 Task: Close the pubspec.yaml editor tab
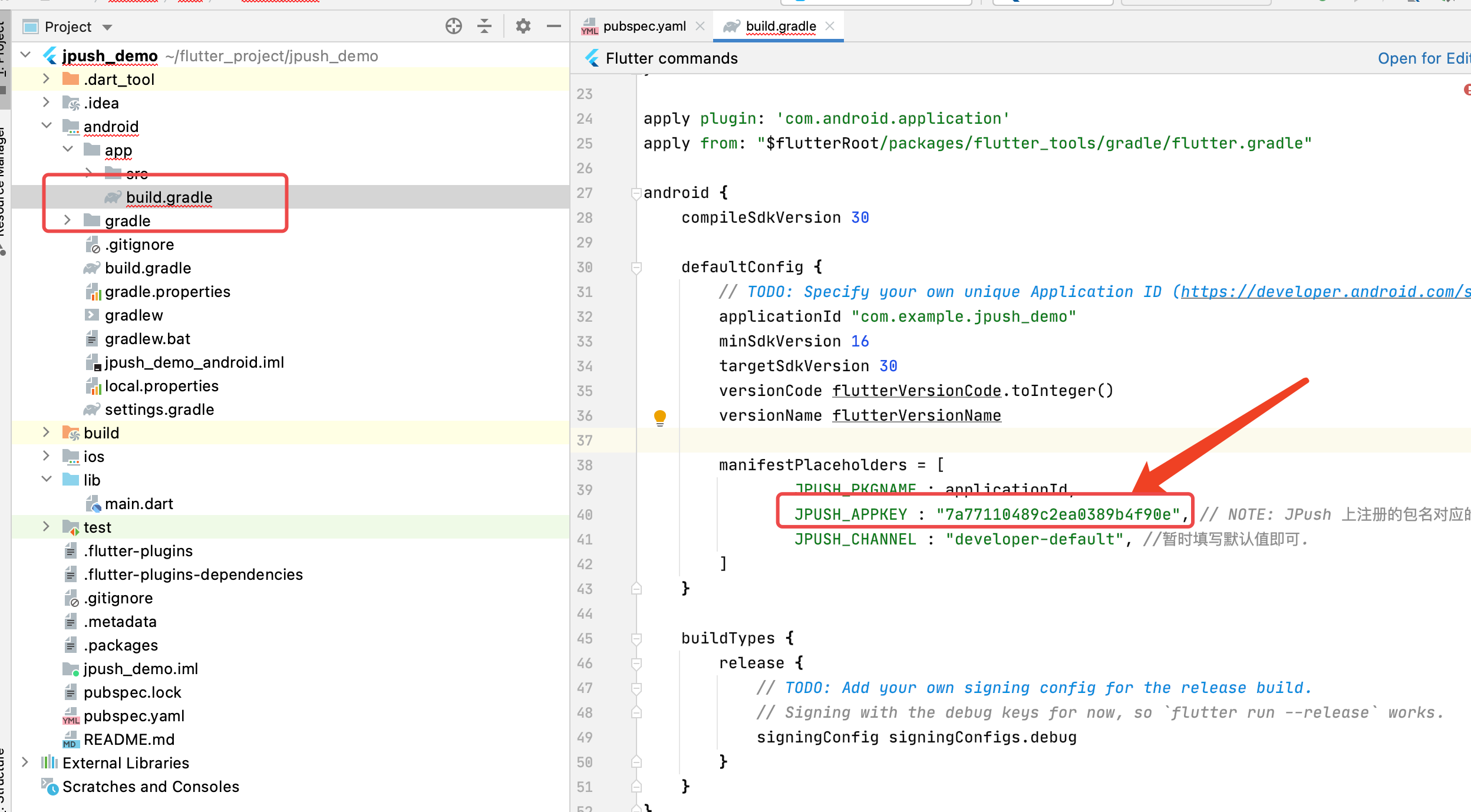pyautogui.click(x=700, y=26)
